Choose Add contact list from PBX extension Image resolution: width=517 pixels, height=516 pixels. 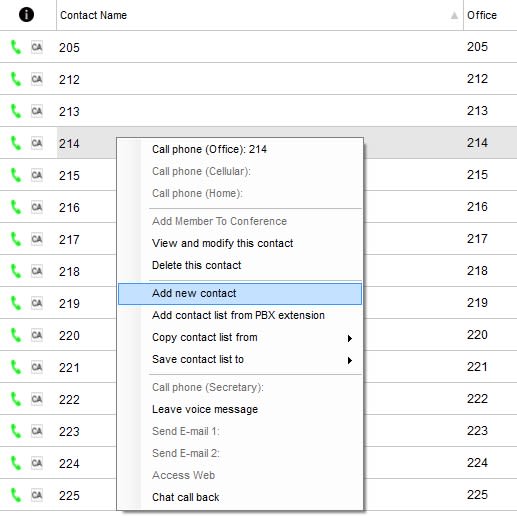[x=240, y=315]
